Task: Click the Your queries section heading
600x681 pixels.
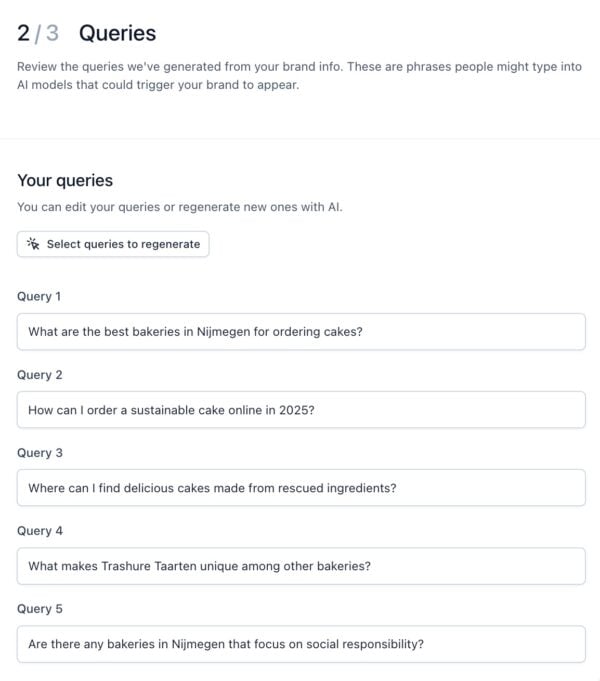Action: pyautogui.click(x=65, y=181)
